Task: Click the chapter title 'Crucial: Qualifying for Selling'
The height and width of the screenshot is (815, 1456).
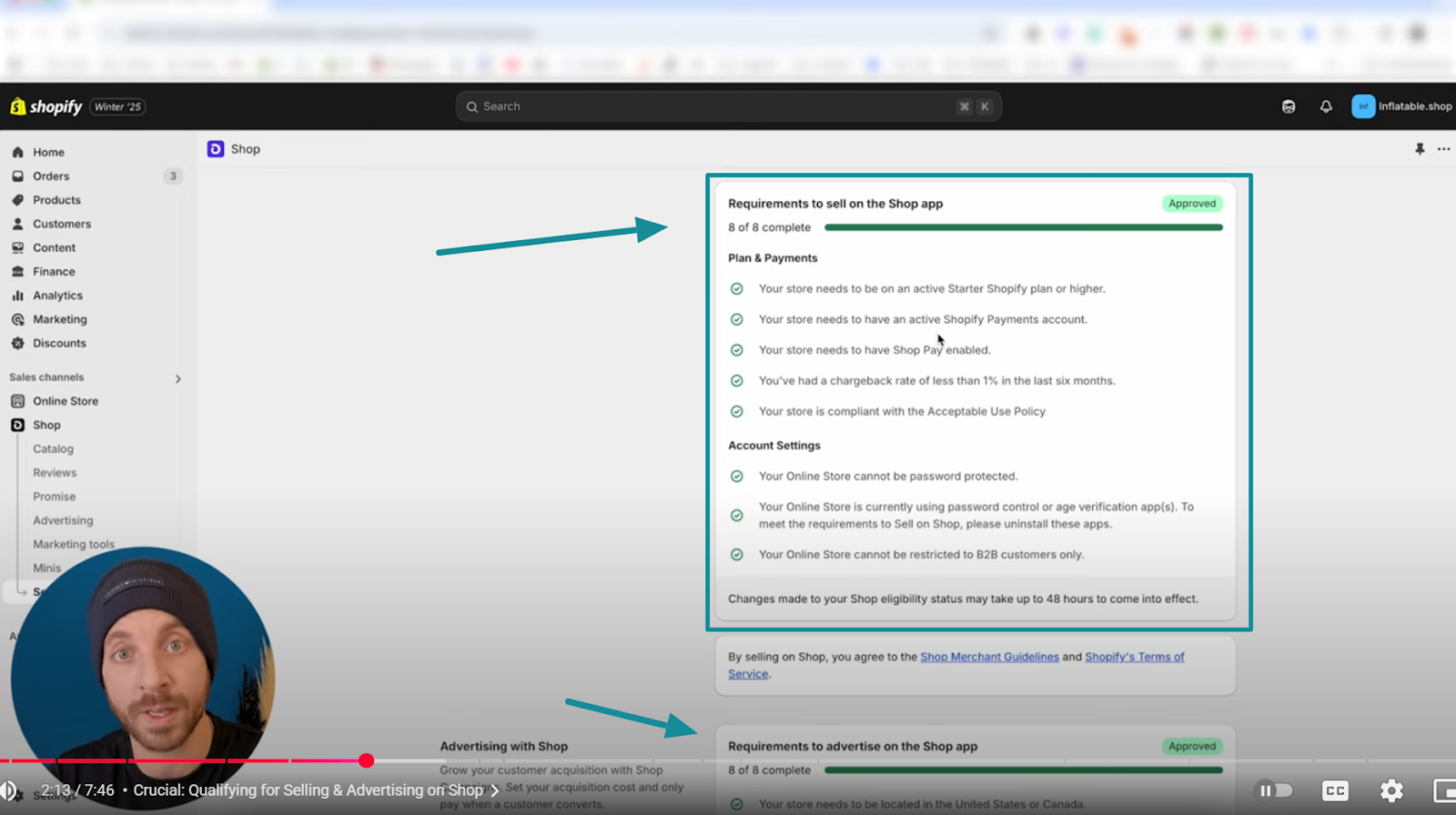Action: tap(308, 790)
